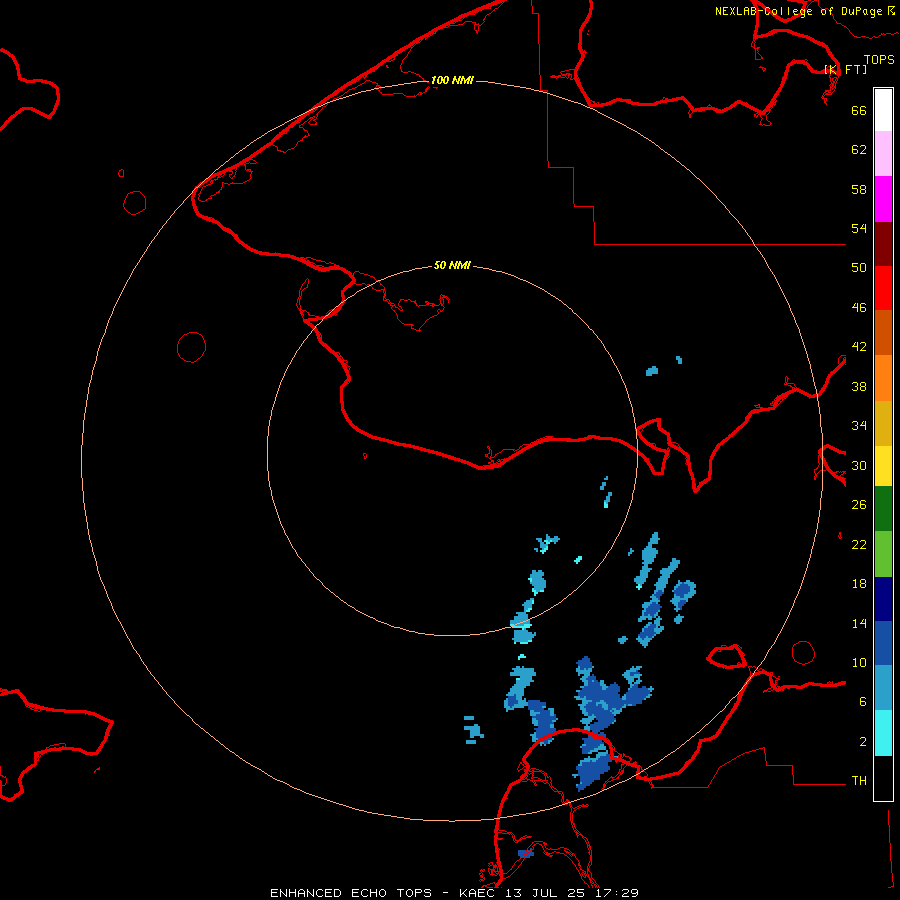Click the 38 legend value
Screen dimensions: 900x900
click(x=859, y=386)
